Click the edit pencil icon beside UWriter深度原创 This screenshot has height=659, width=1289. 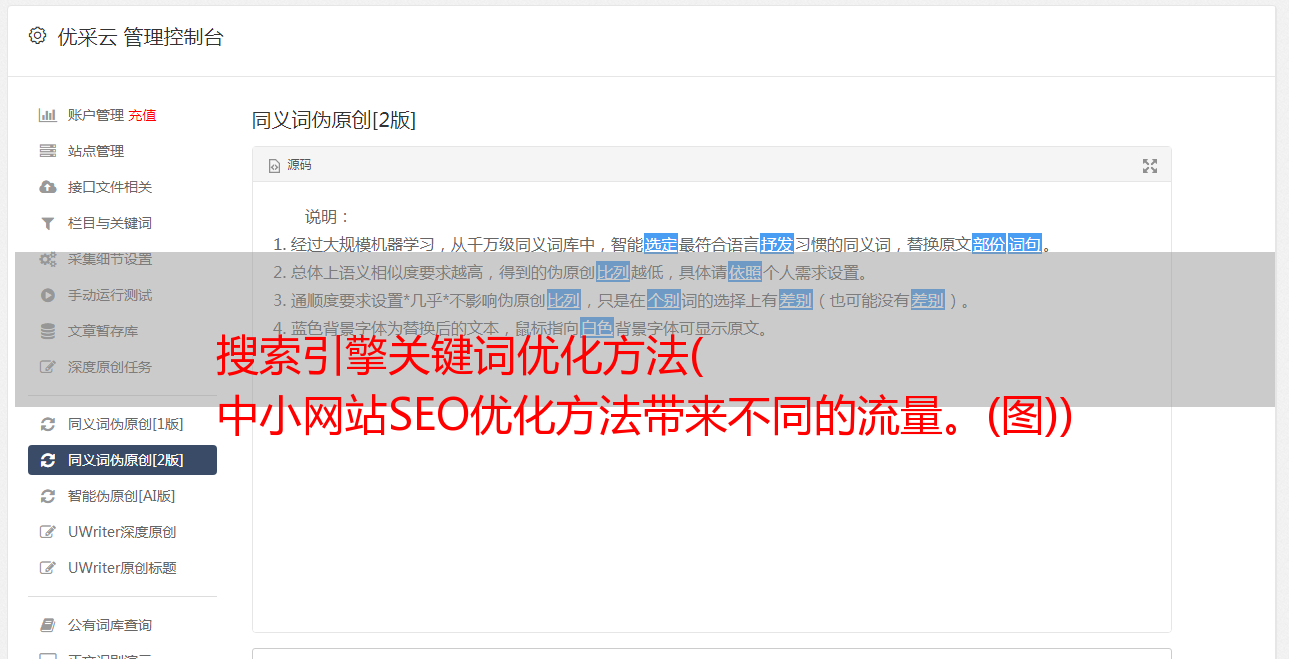click(47, 532)
